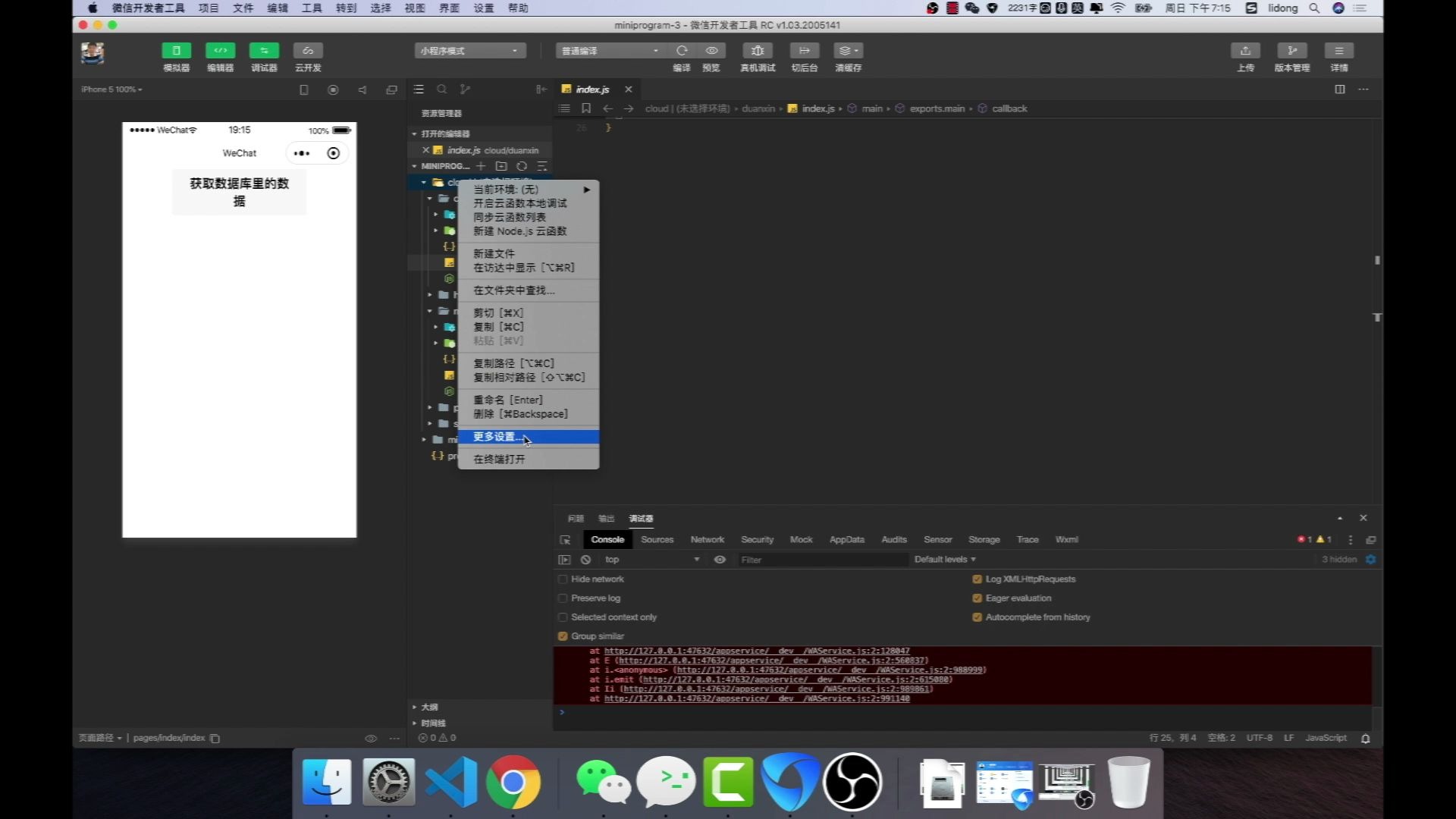Screen dimensions: 1456x819
Task: Switch to the Sources tab
Action: 657,540
